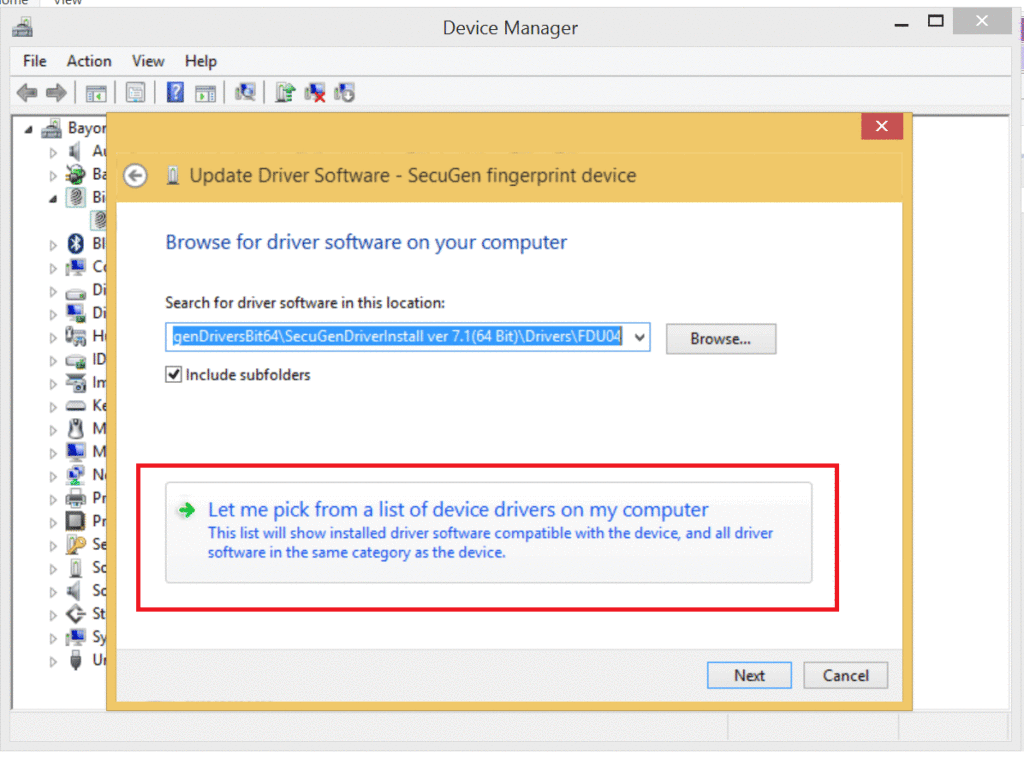This screenshot has height=759, width=1024.
Task: Click the Browse... button
Action: click(x=720, y=338)
